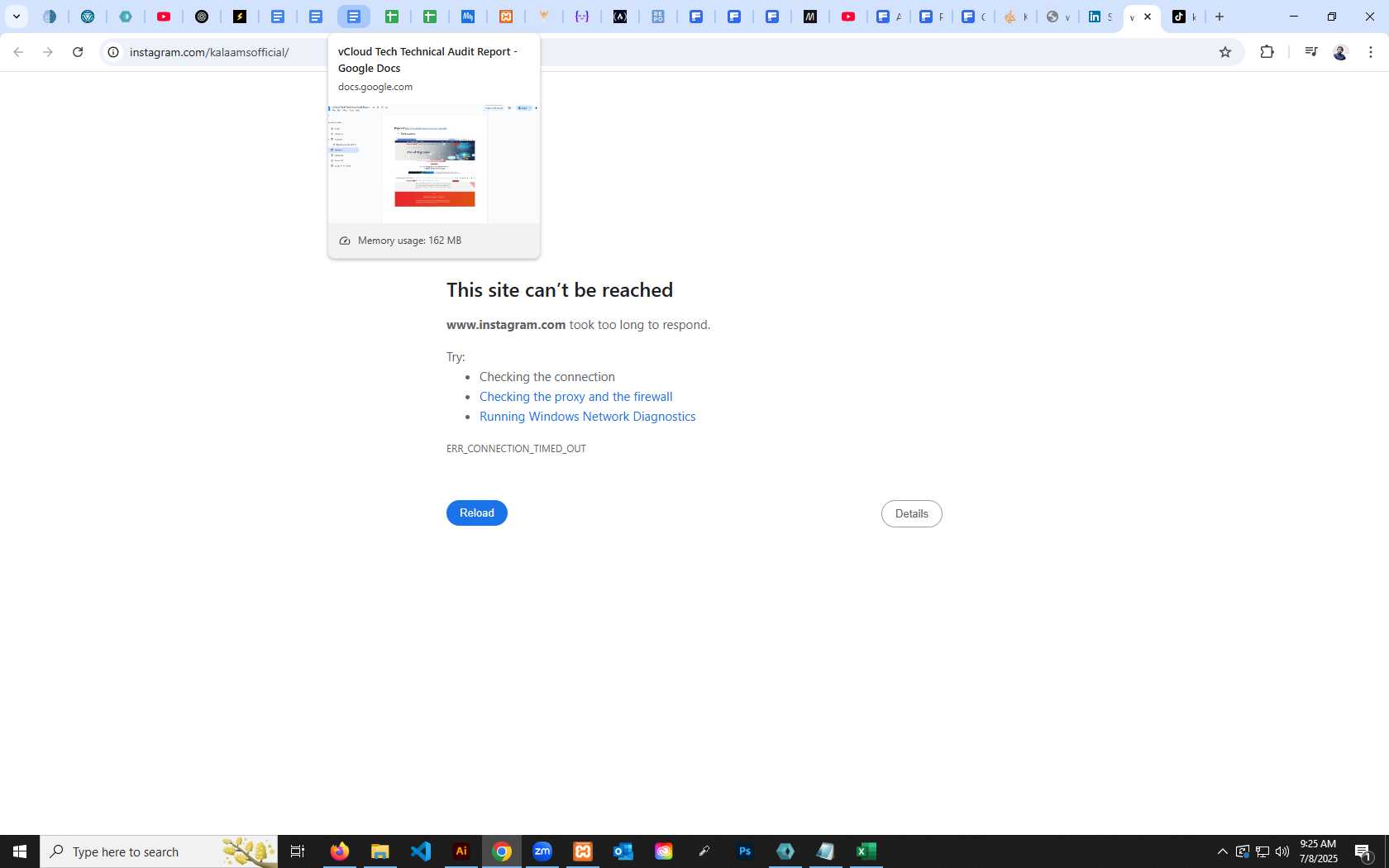Open Task View in the taskbar
Screen dimensions: 1389x868
tap(298, 851)
